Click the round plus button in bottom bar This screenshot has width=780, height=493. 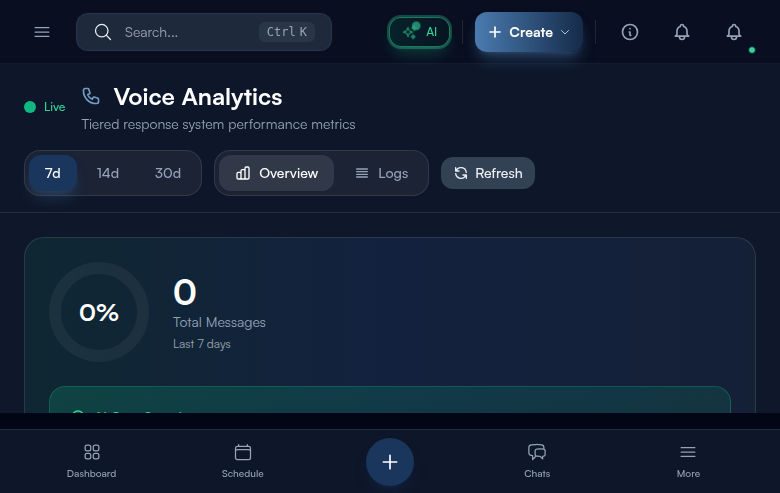(390, 462)
